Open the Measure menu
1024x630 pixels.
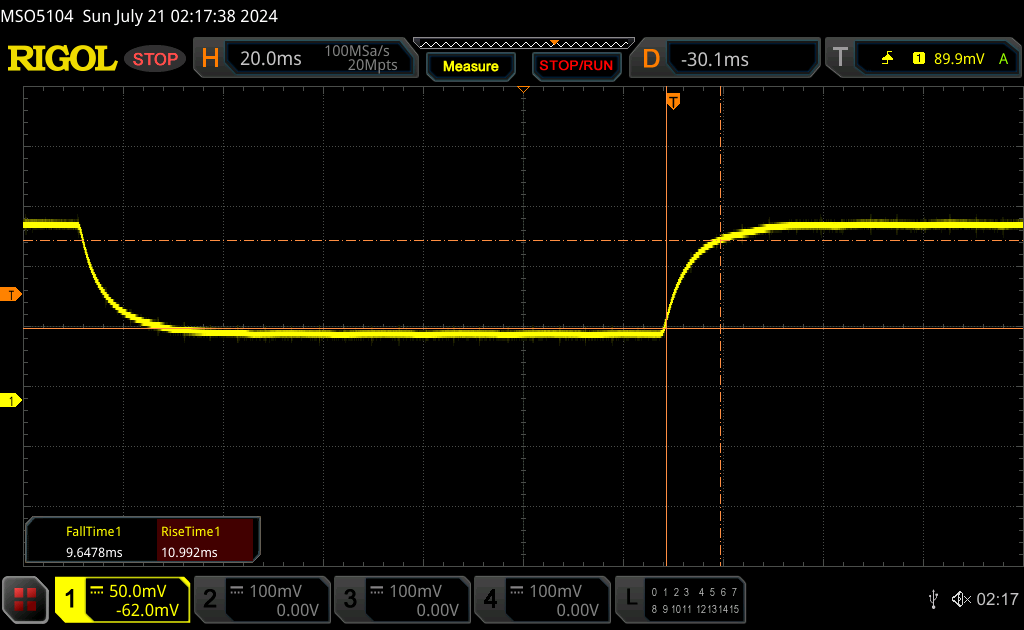tap(471, 66)
